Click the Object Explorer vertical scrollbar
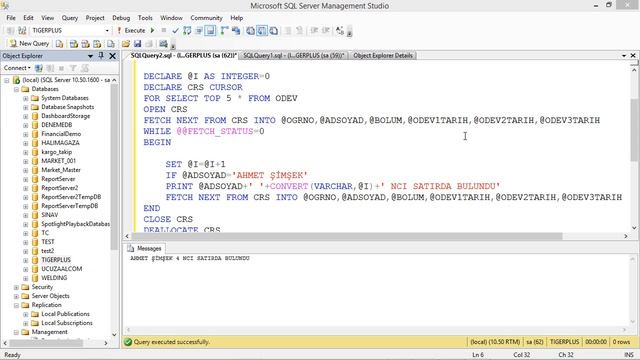 tap(114, 167)
